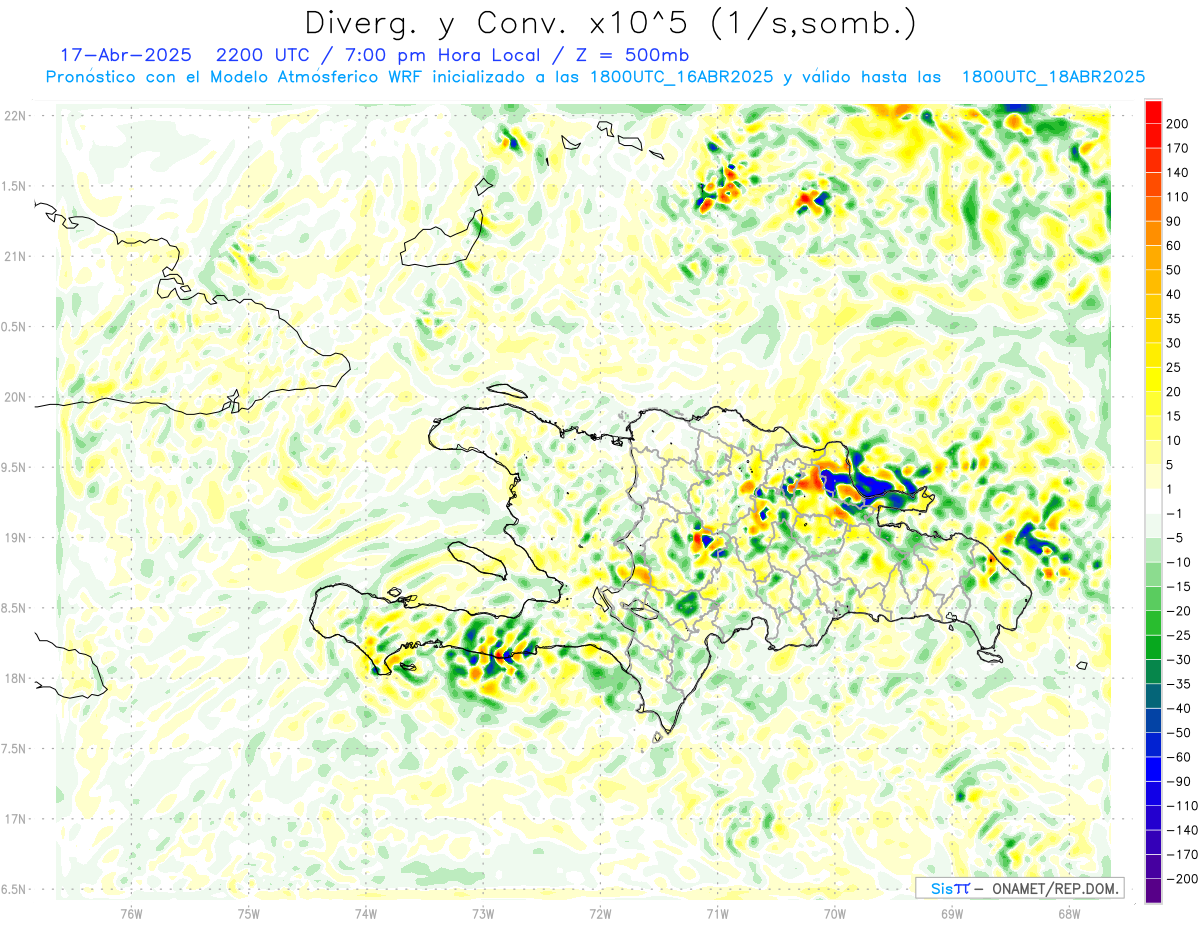The image size is (1200, 927).
Task: Click the '20N' latitude label
Action: pyautogui.click(x=14, y=397)
